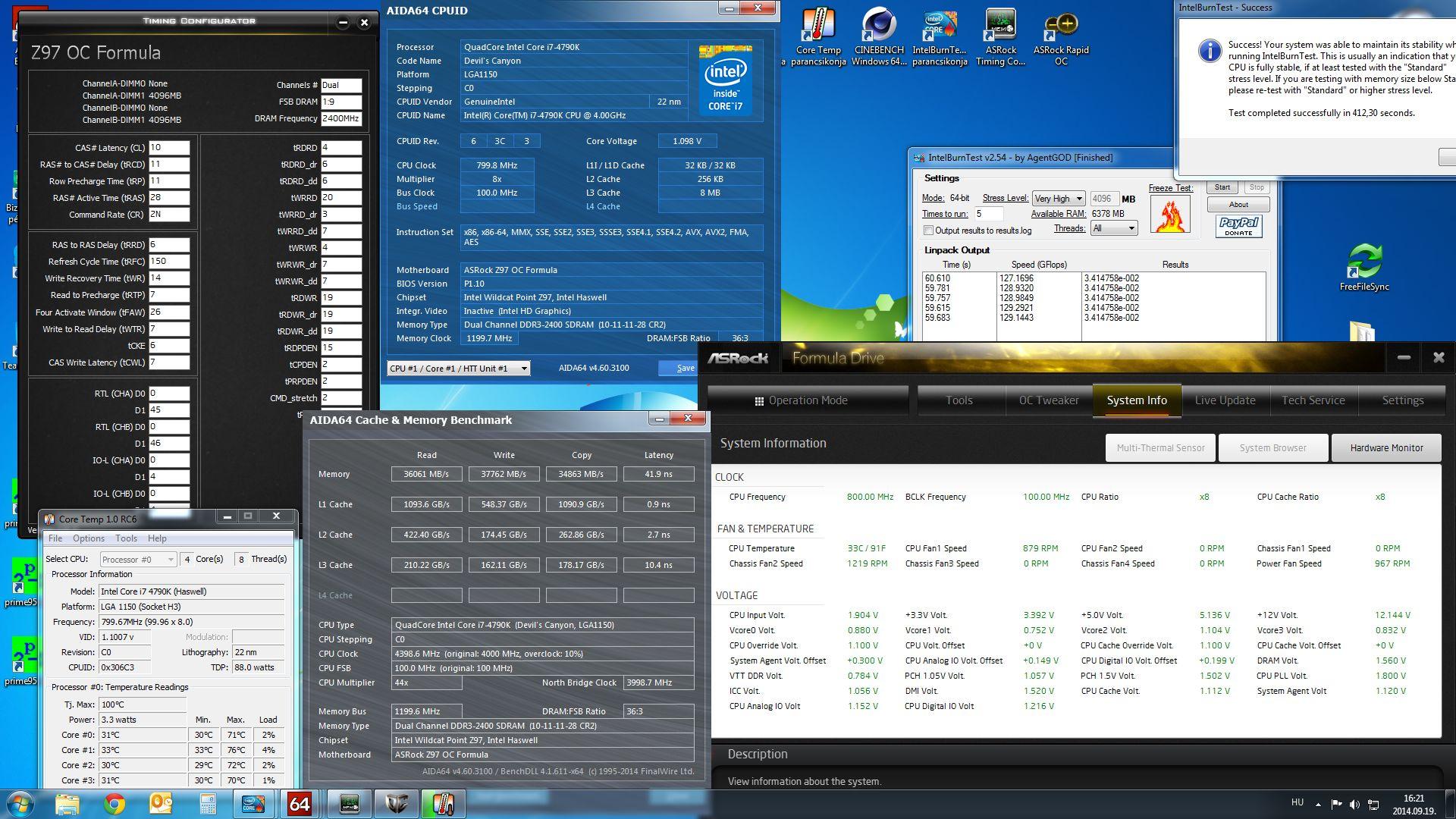1456x819 pixels.
Task: Click the flame Freeze Test image in IntelBurnTest
Action: pyautogui.click(x=1170, y=215)
